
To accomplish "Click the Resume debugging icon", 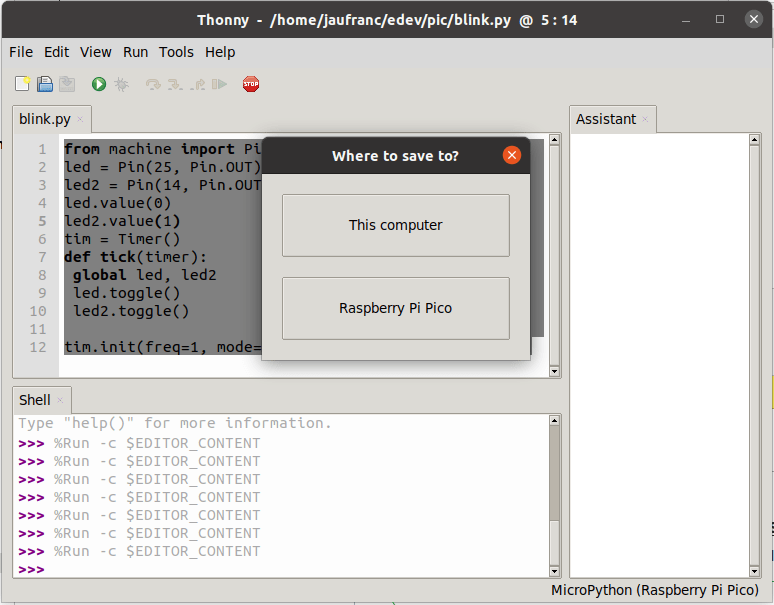I will point(219,85).
